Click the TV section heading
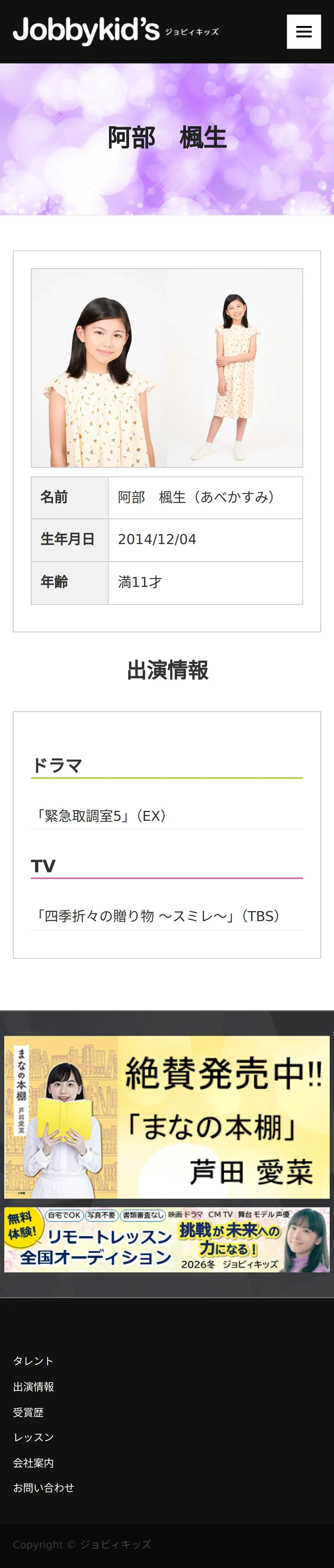 pyautogui.click(x=43, y=866)
